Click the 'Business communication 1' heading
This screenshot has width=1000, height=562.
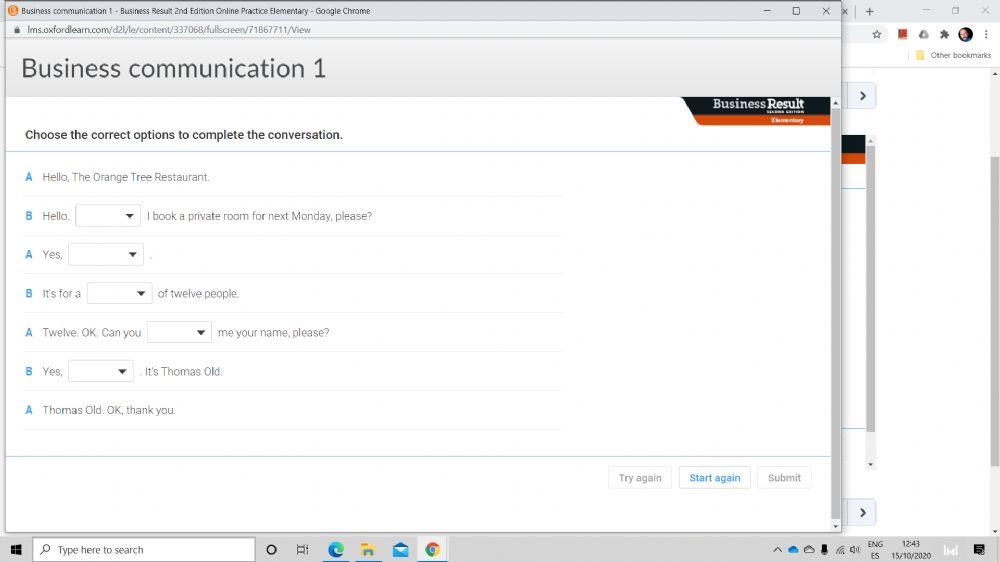coord(173,68)
